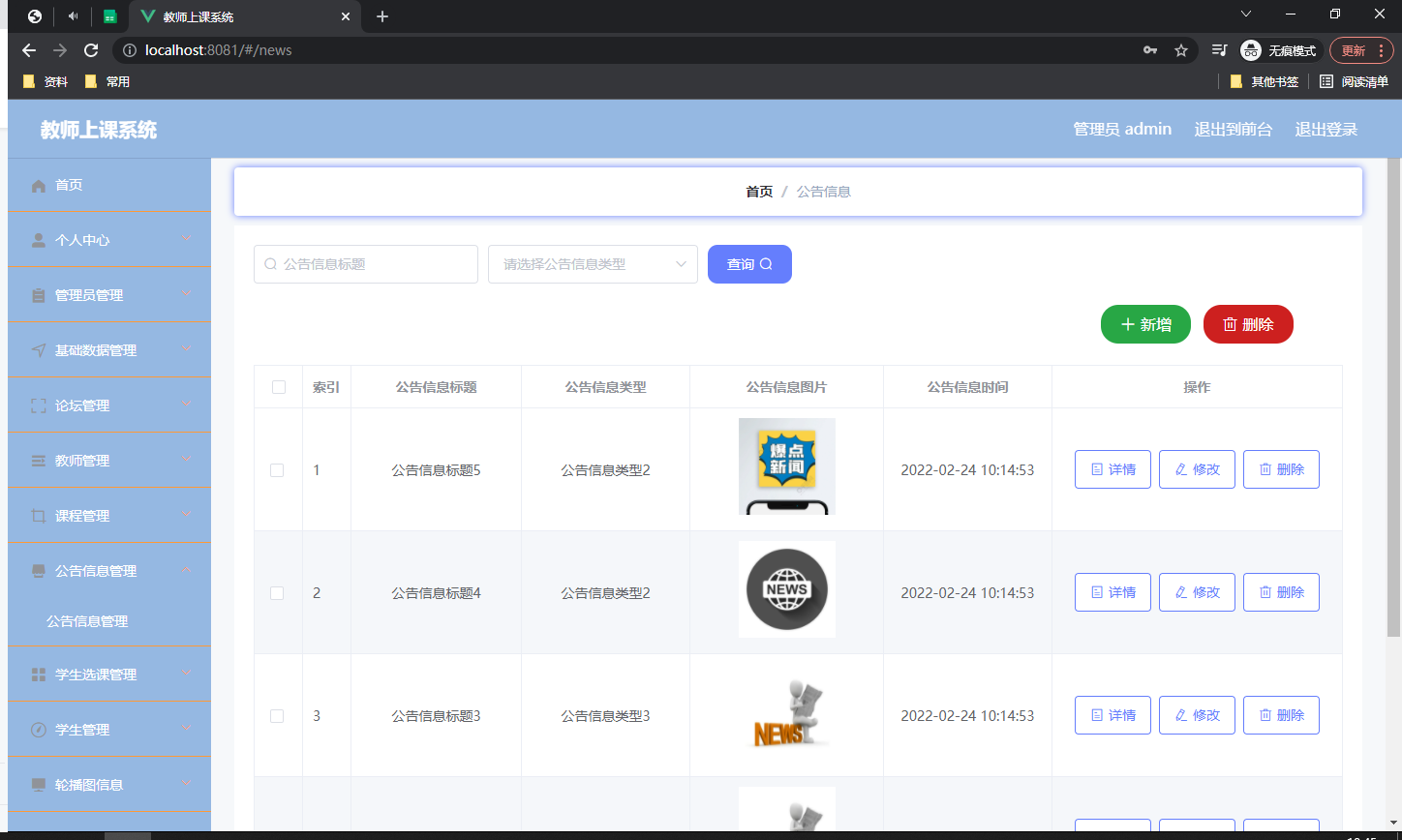This screenshot has width=1402, height=840.
Task: Open the media control icon in toolbar
Action: coord(1220,50)
